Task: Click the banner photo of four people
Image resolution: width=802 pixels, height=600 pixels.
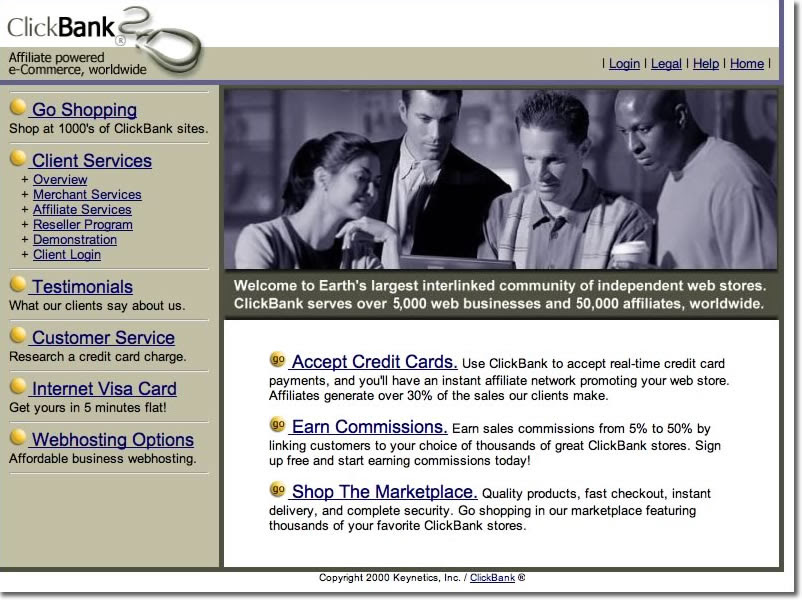Action: click(x=501, y=179)
